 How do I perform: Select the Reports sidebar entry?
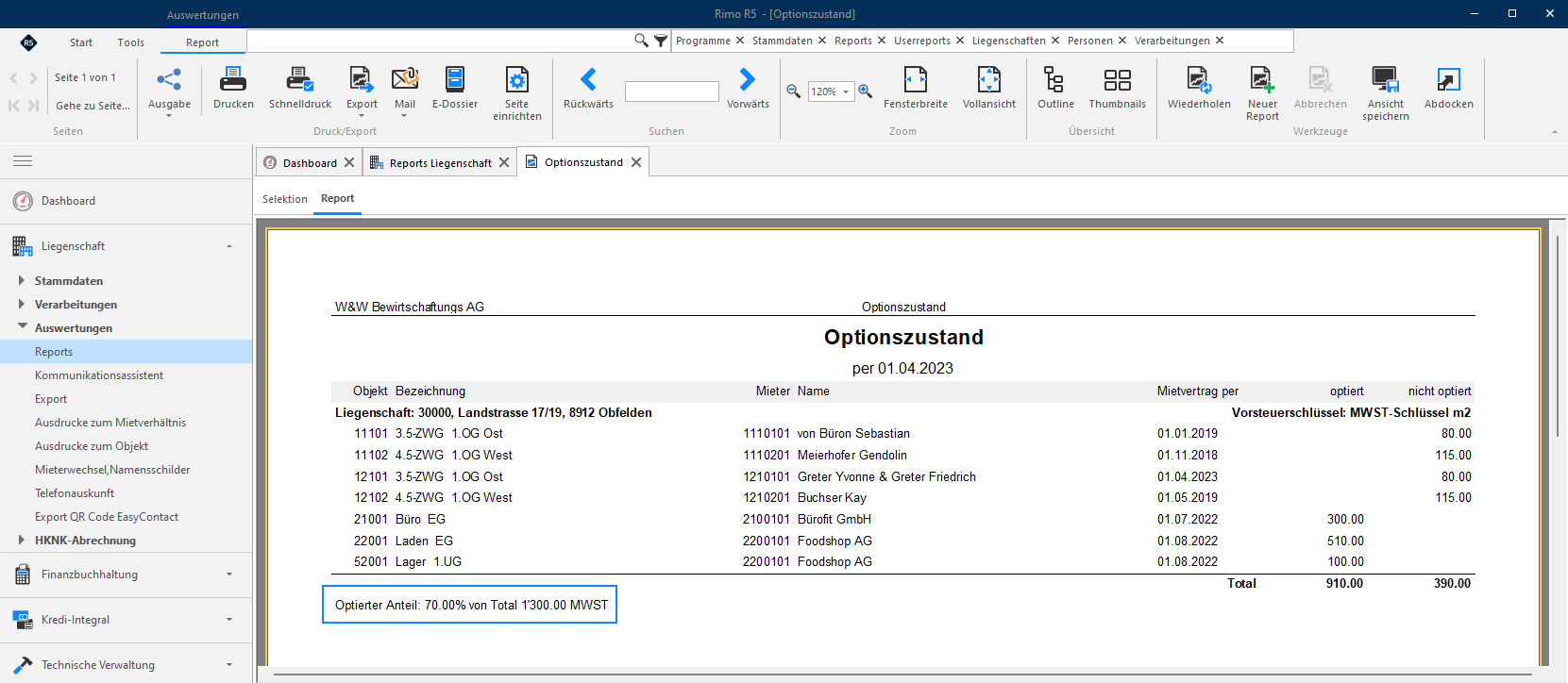[126, 352]
